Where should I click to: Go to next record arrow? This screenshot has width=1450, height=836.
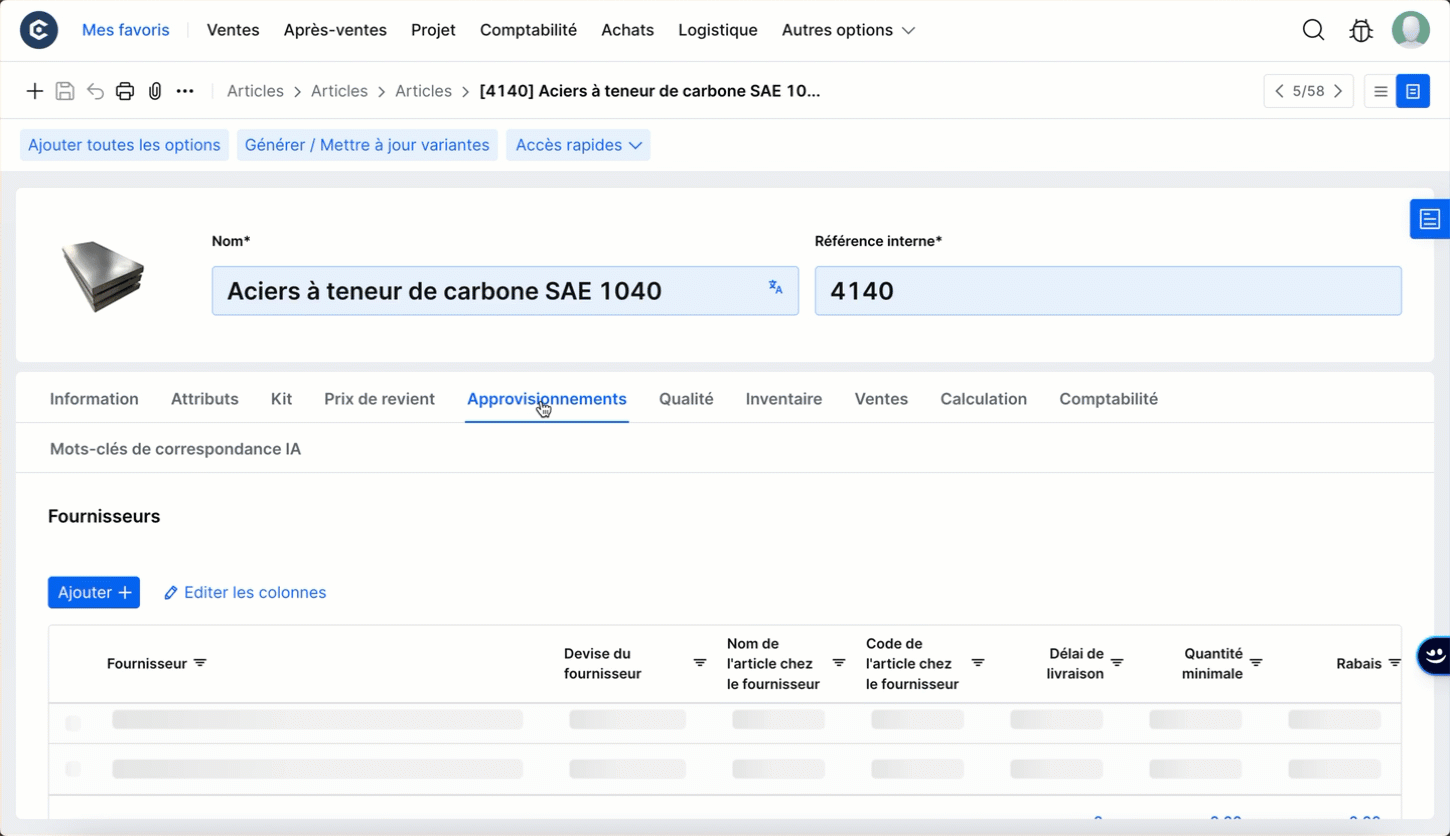(1338, 91)
